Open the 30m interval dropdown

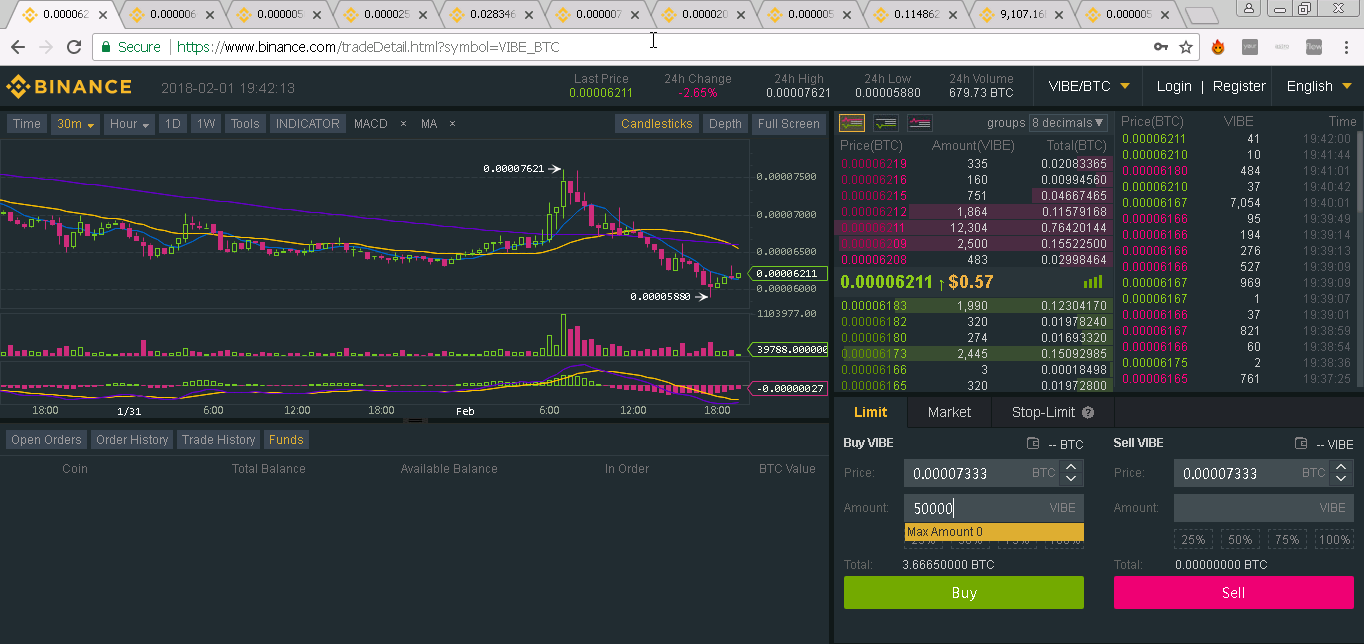(x=76, y=124)
